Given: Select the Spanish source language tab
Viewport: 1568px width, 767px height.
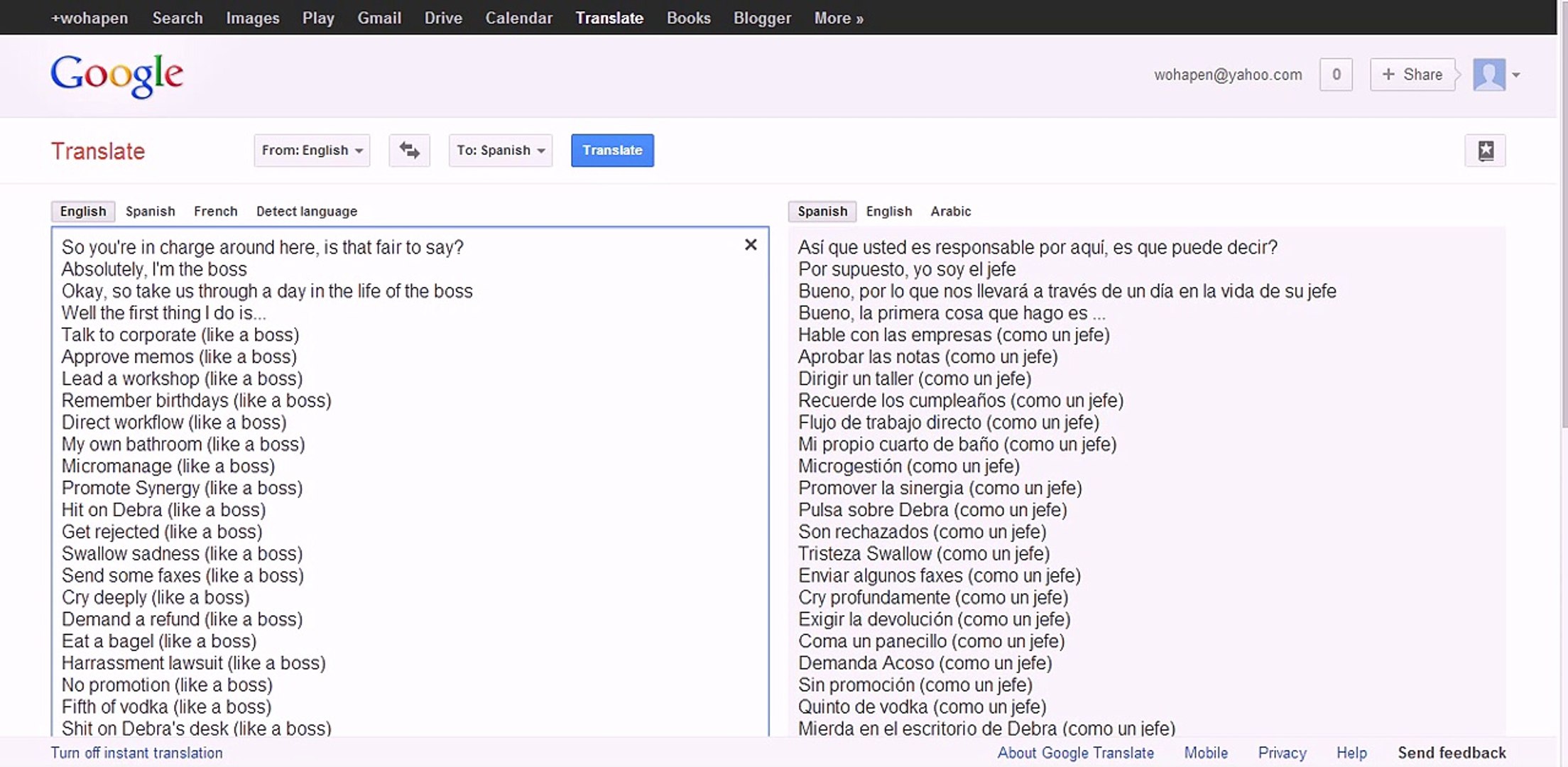Looking at the screenshot, I should [x=150, y=212].
